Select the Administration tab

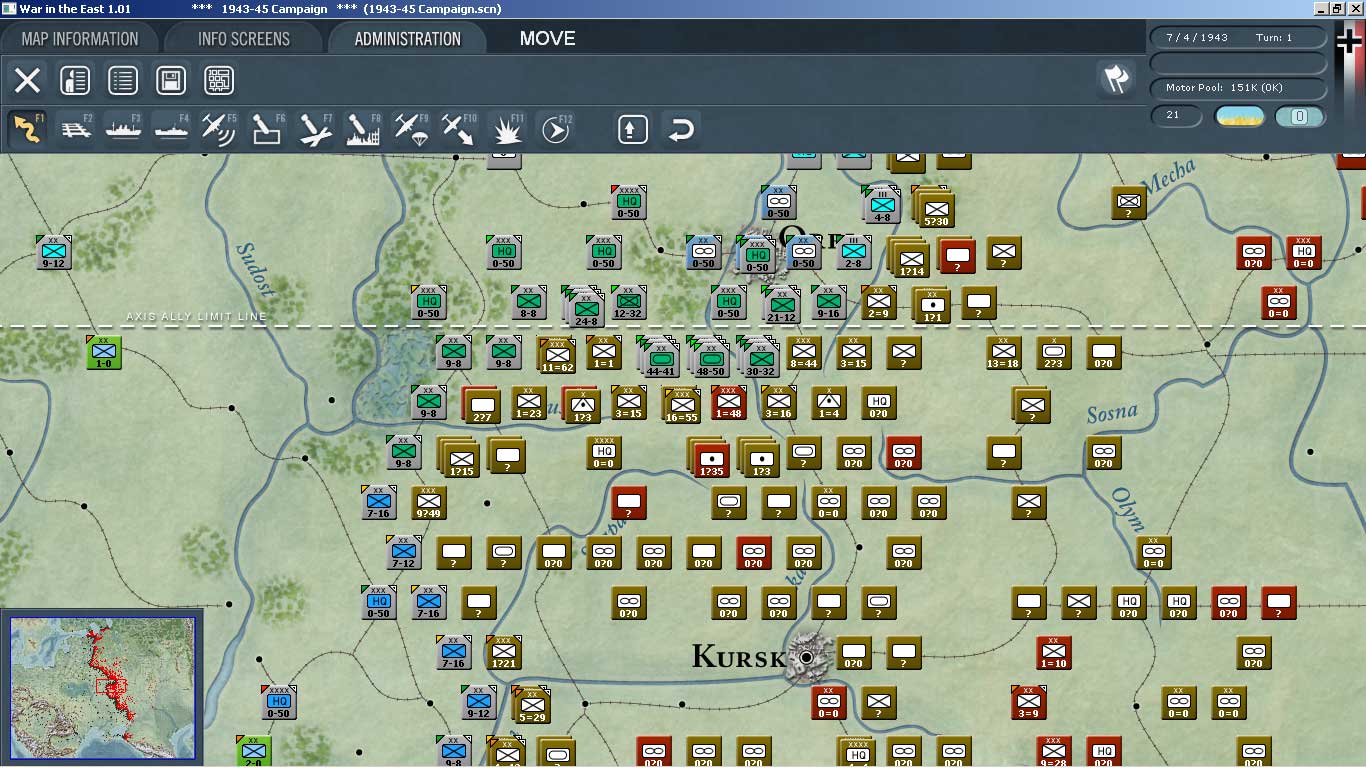(x=407, y=39)
